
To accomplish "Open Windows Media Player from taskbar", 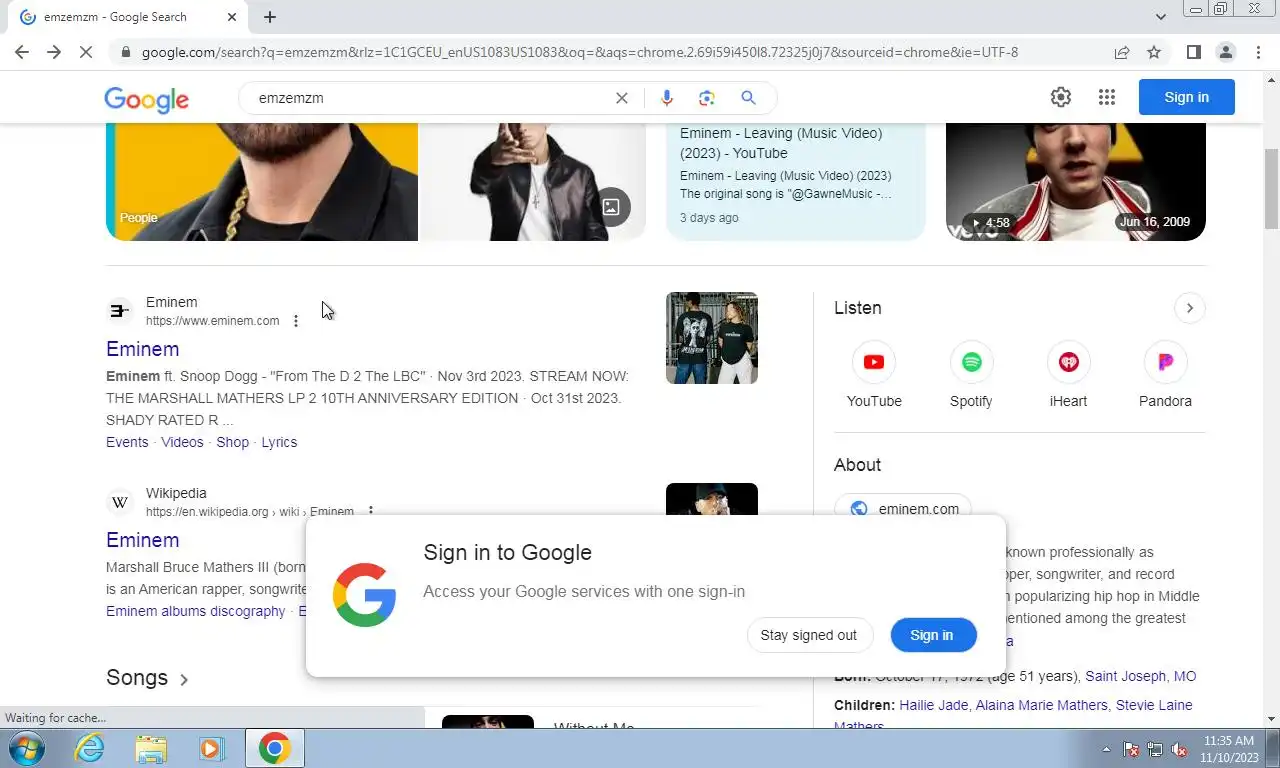I will tap(211, 748).
